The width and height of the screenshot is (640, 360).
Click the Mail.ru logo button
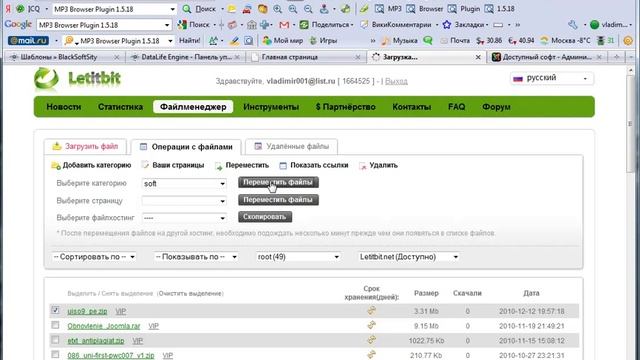[29, 41]
